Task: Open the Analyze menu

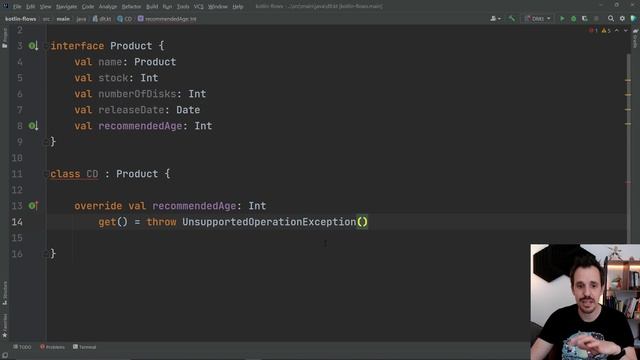Action: [108, 7]
